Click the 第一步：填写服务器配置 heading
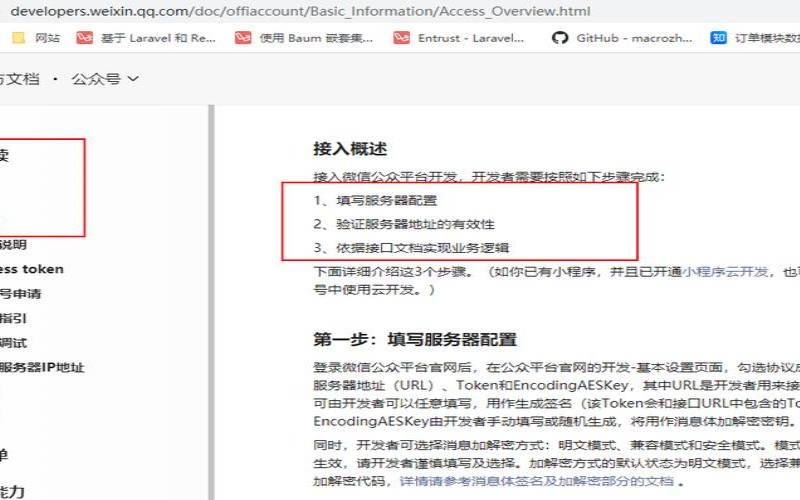This screenshot has width=800, height=500. (415, 339)
